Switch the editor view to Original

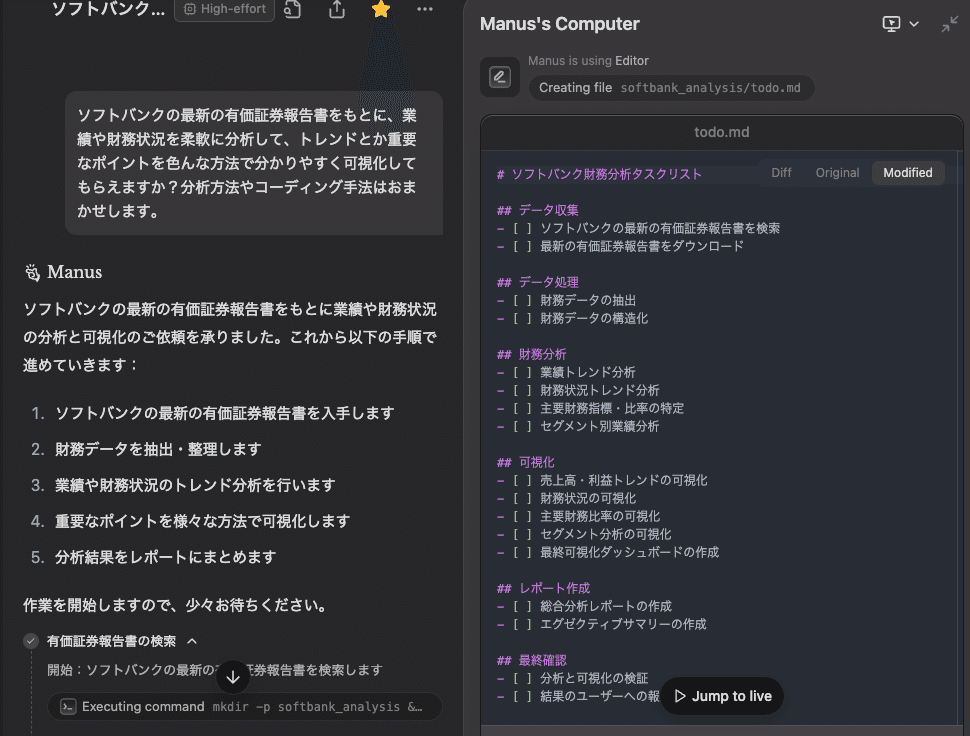[837, 173]
